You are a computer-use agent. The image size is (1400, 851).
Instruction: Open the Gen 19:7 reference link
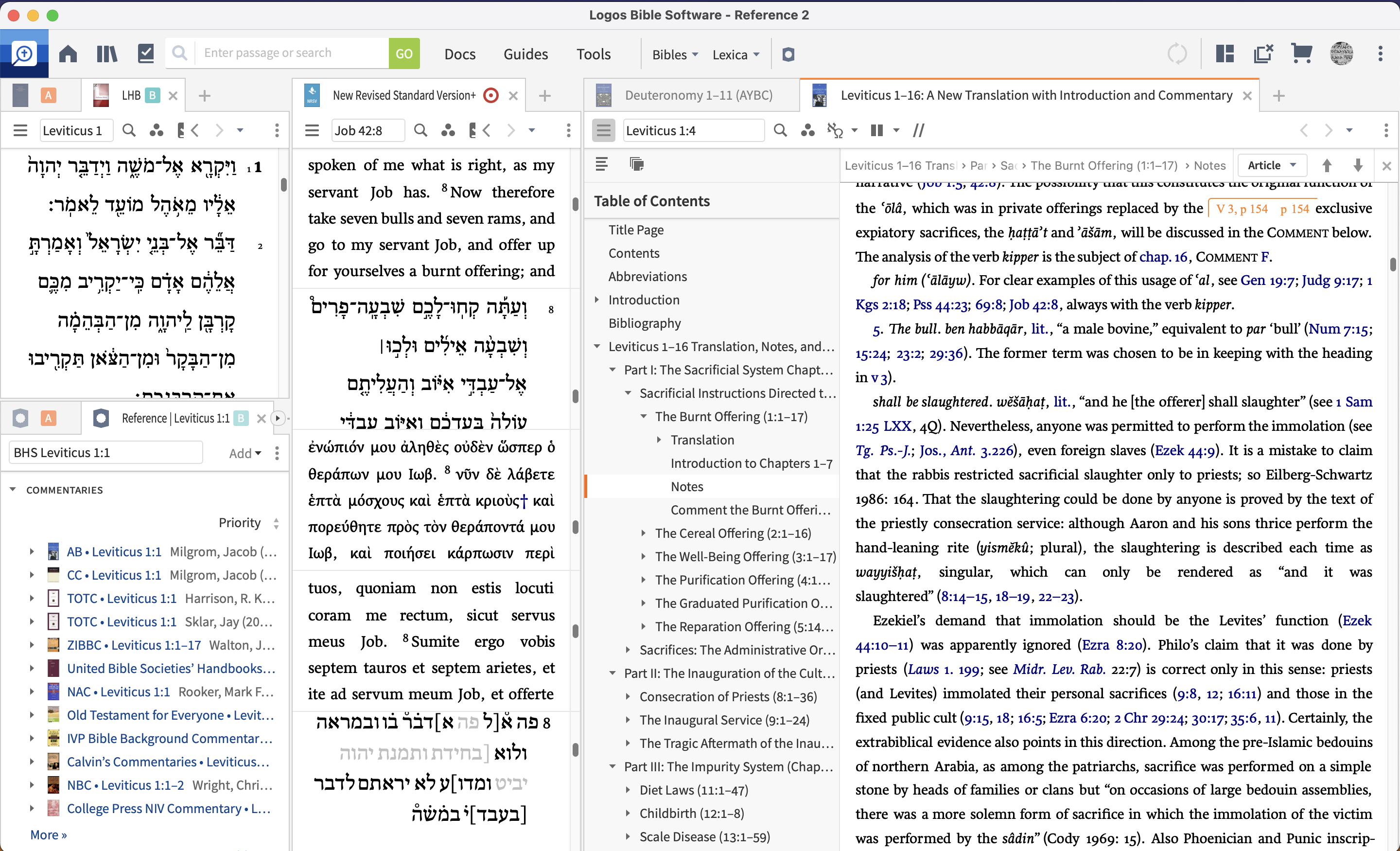(1268, 280)
